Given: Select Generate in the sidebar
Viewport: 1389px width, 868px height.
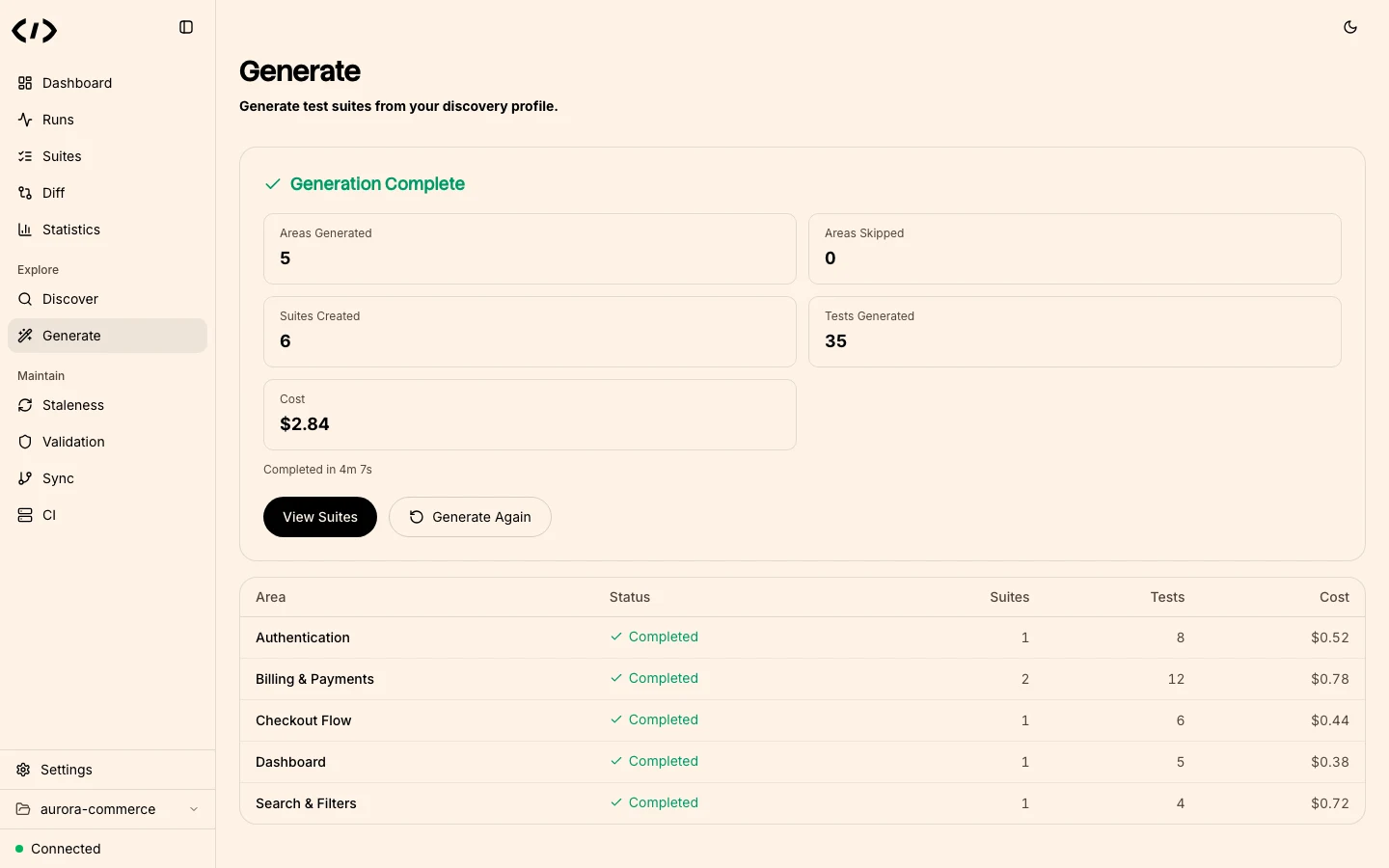Looking at the screenshot, I should click(x=71, y=336).
